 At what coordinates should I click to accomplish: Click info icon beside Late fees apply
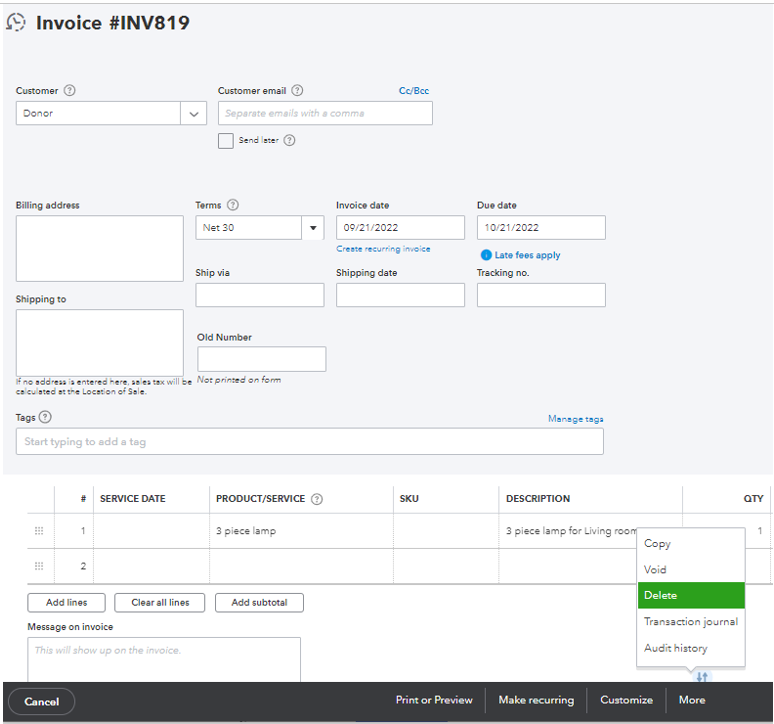click(x=486, y=255)
